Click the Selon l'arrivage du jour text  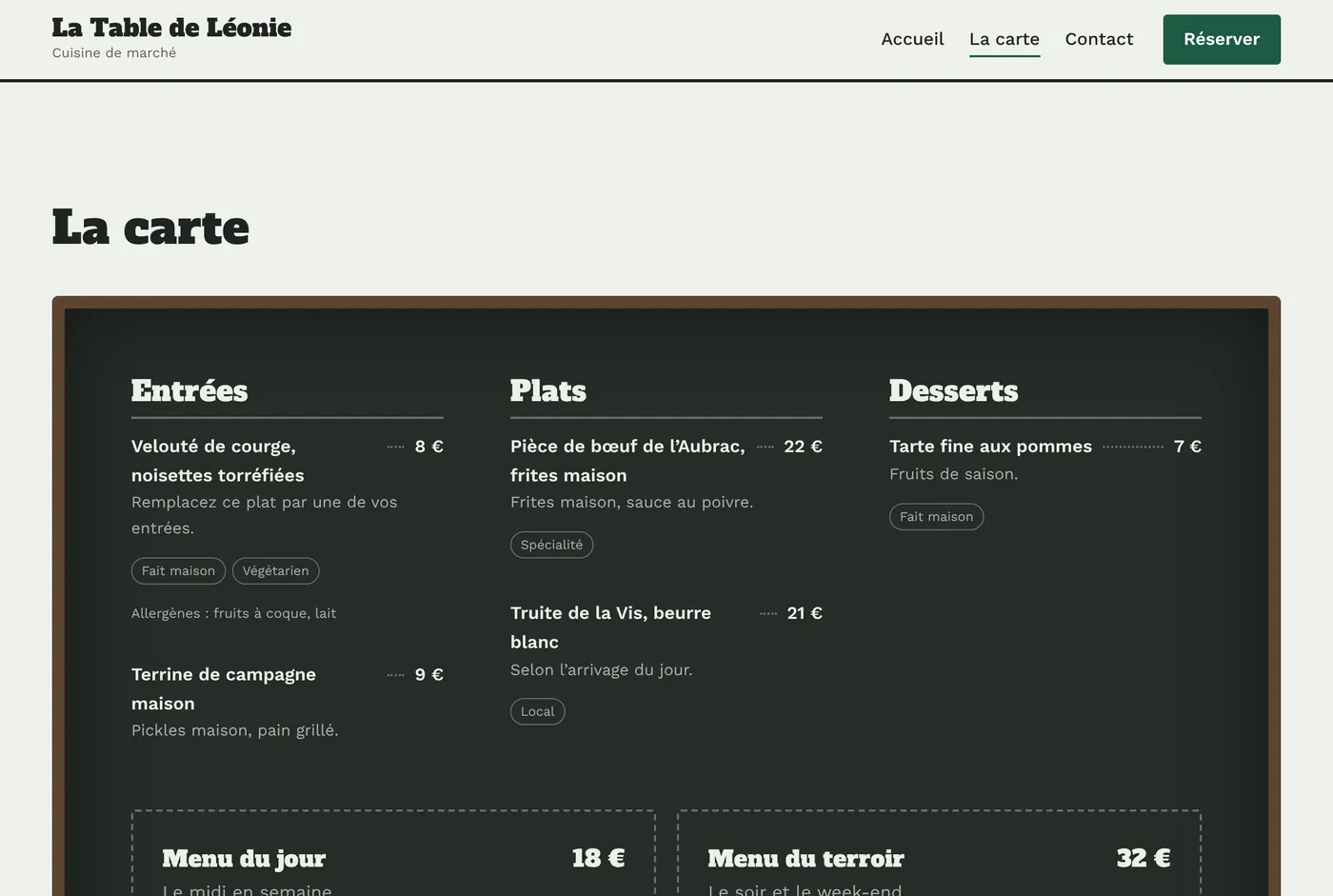point(602,669)
